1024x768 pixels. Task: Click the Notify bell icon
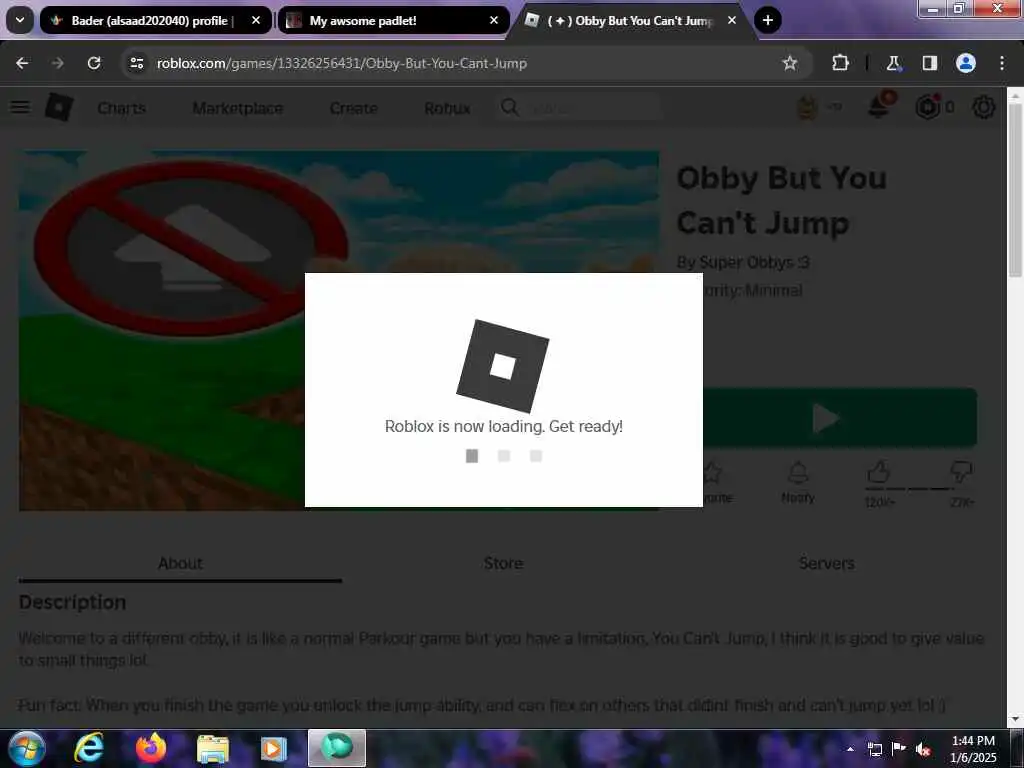(x=798, y=473)
